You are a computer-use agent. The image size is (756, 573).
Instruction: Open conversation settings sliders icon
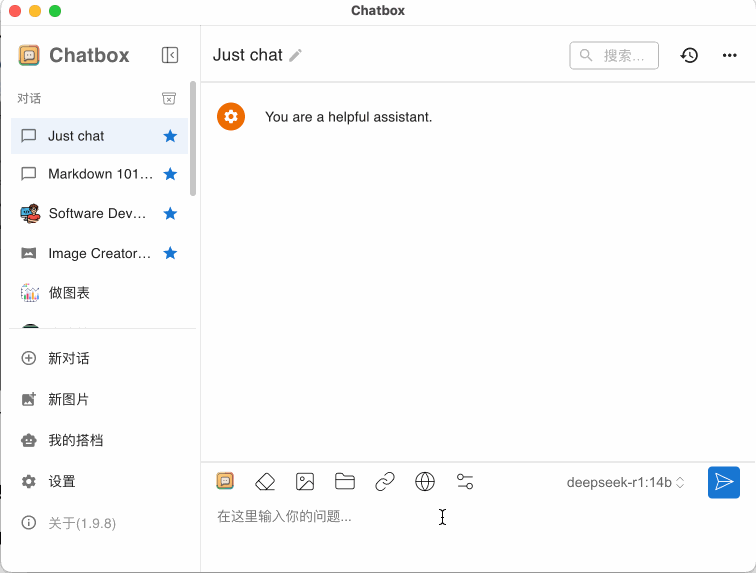point(465,481)
